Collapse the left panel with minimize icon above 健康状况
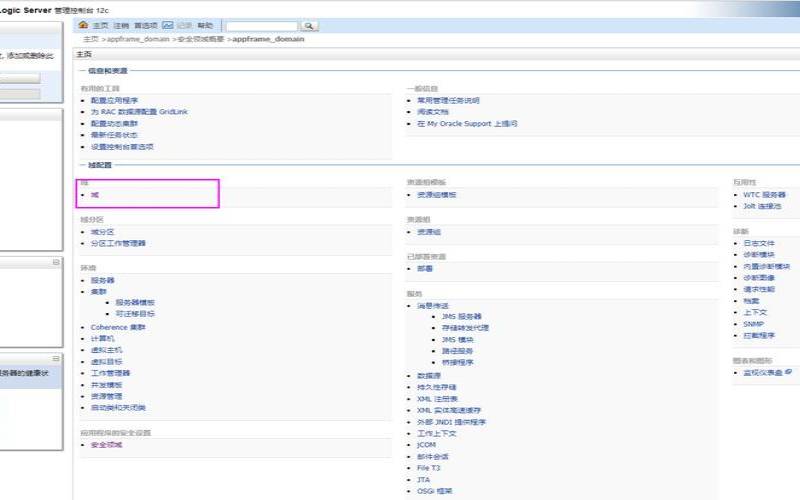Screen dimensions: 800x500 (56, 359)
